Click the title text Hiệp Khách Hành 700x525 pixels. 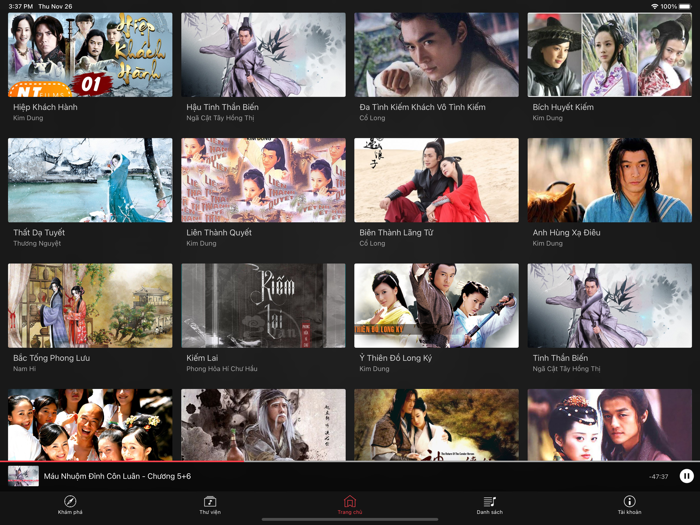(x=45, y=107)
